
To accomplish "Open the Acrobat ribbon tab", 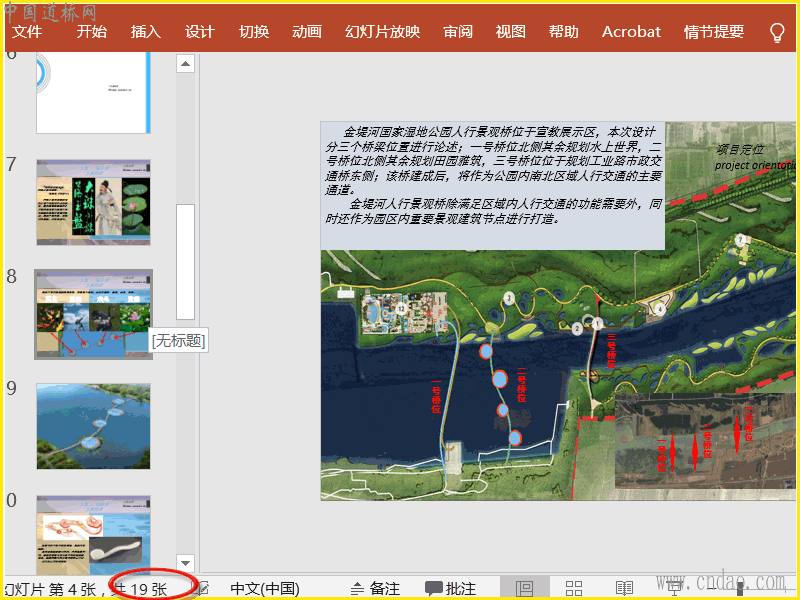I will click(x=631, y=32).
